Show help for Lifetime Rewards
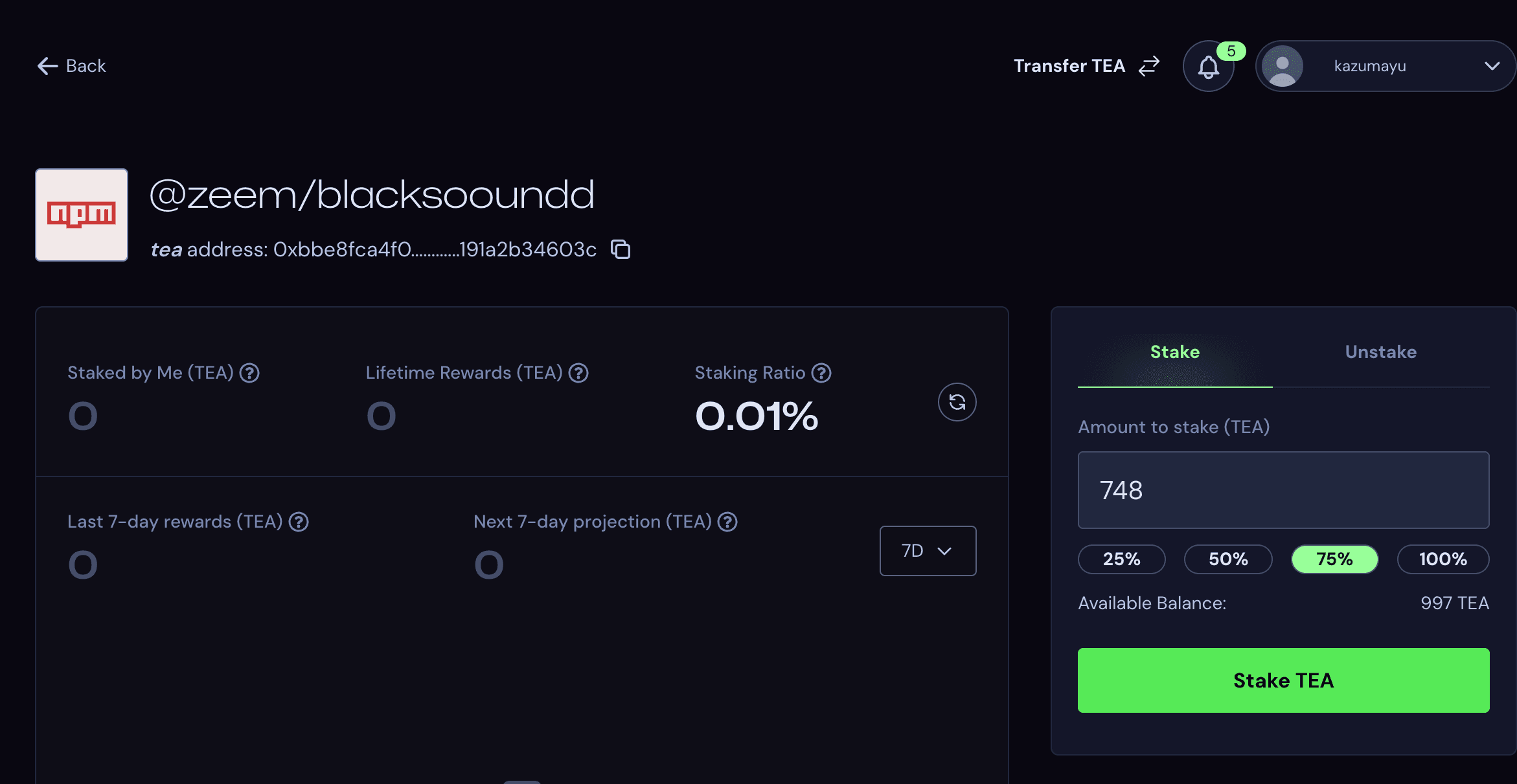1517x784 pixels. [578, 373]
